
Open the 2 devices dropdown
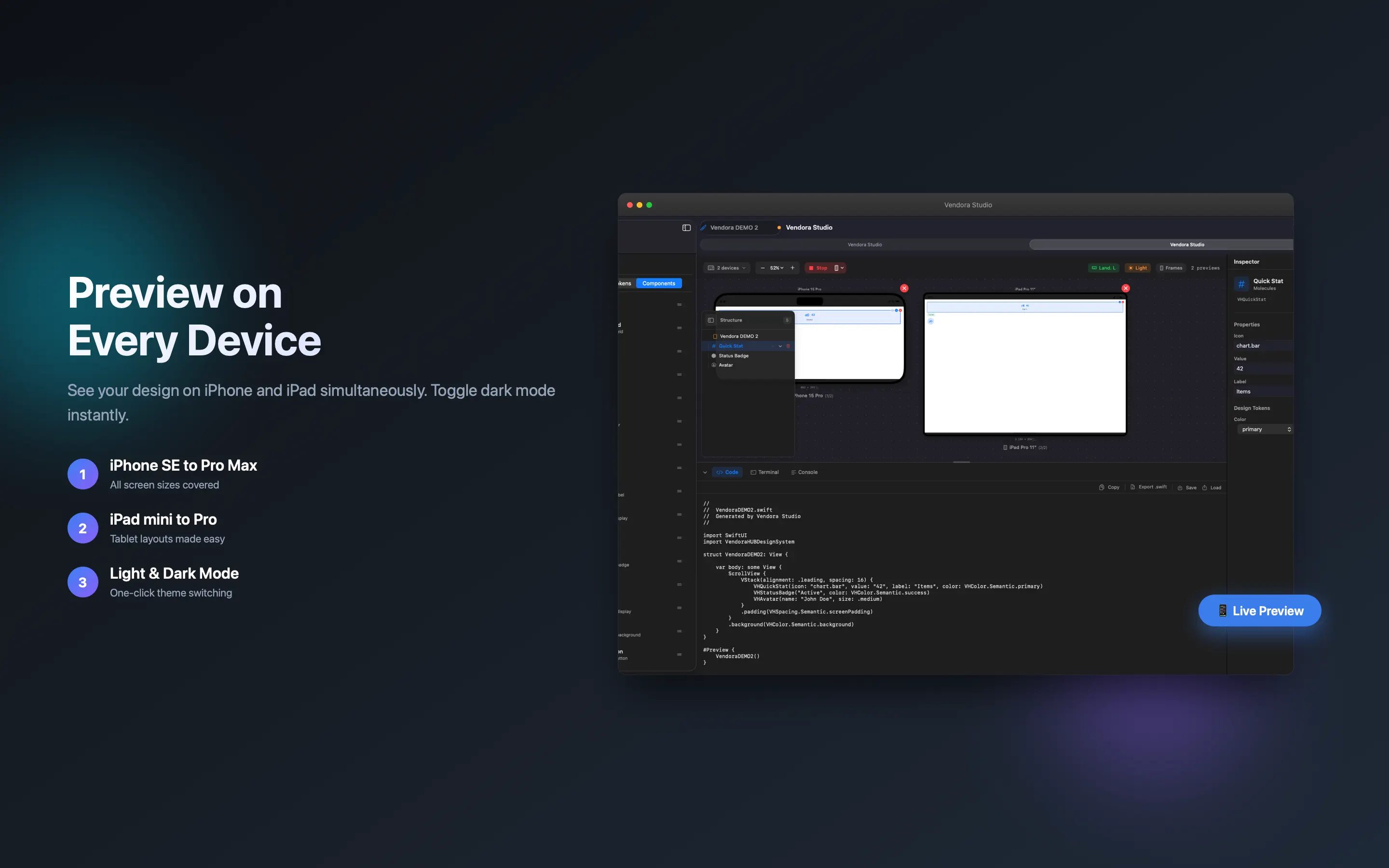coord(727,268)
